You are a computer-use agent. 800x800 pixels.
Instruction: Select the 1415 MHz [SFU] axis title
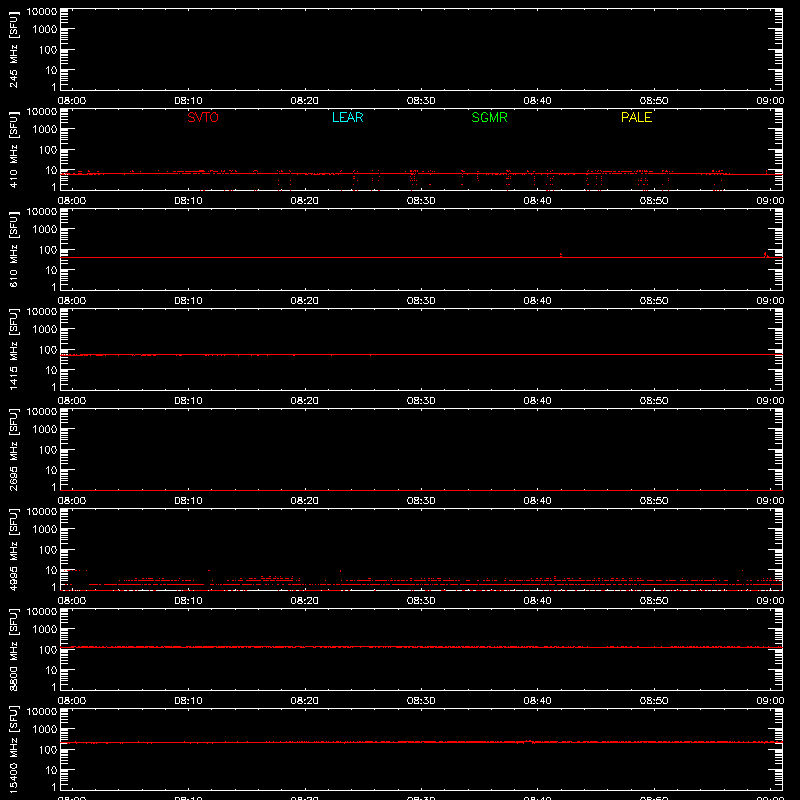13,349
